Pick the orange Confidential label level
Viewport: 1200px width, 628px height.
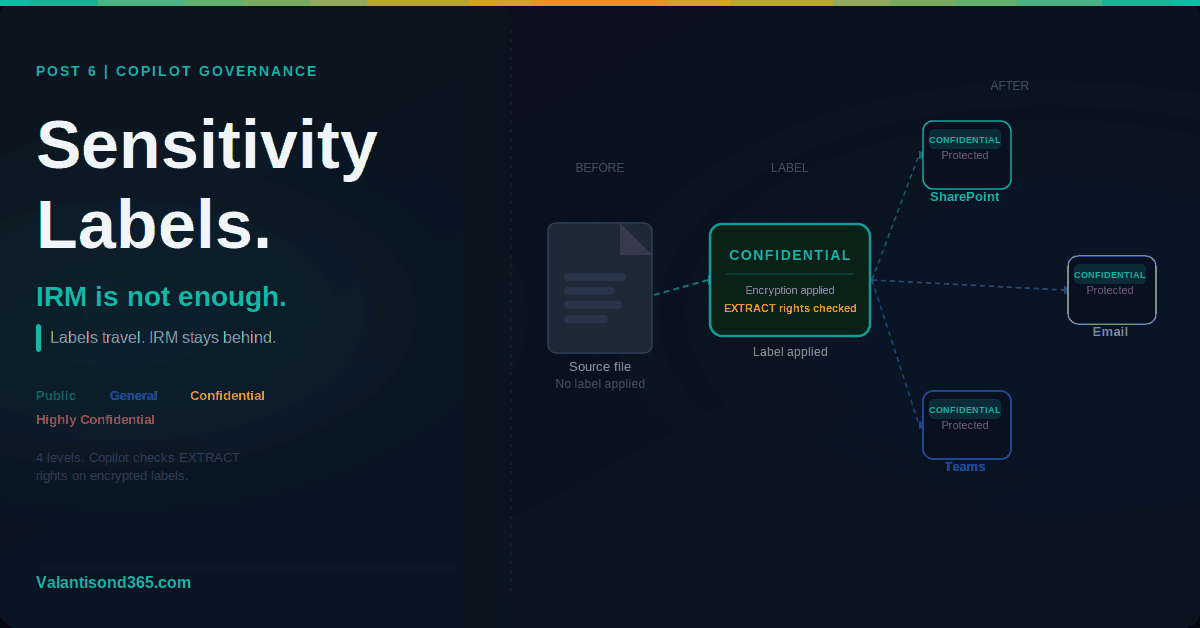(227, 396)
